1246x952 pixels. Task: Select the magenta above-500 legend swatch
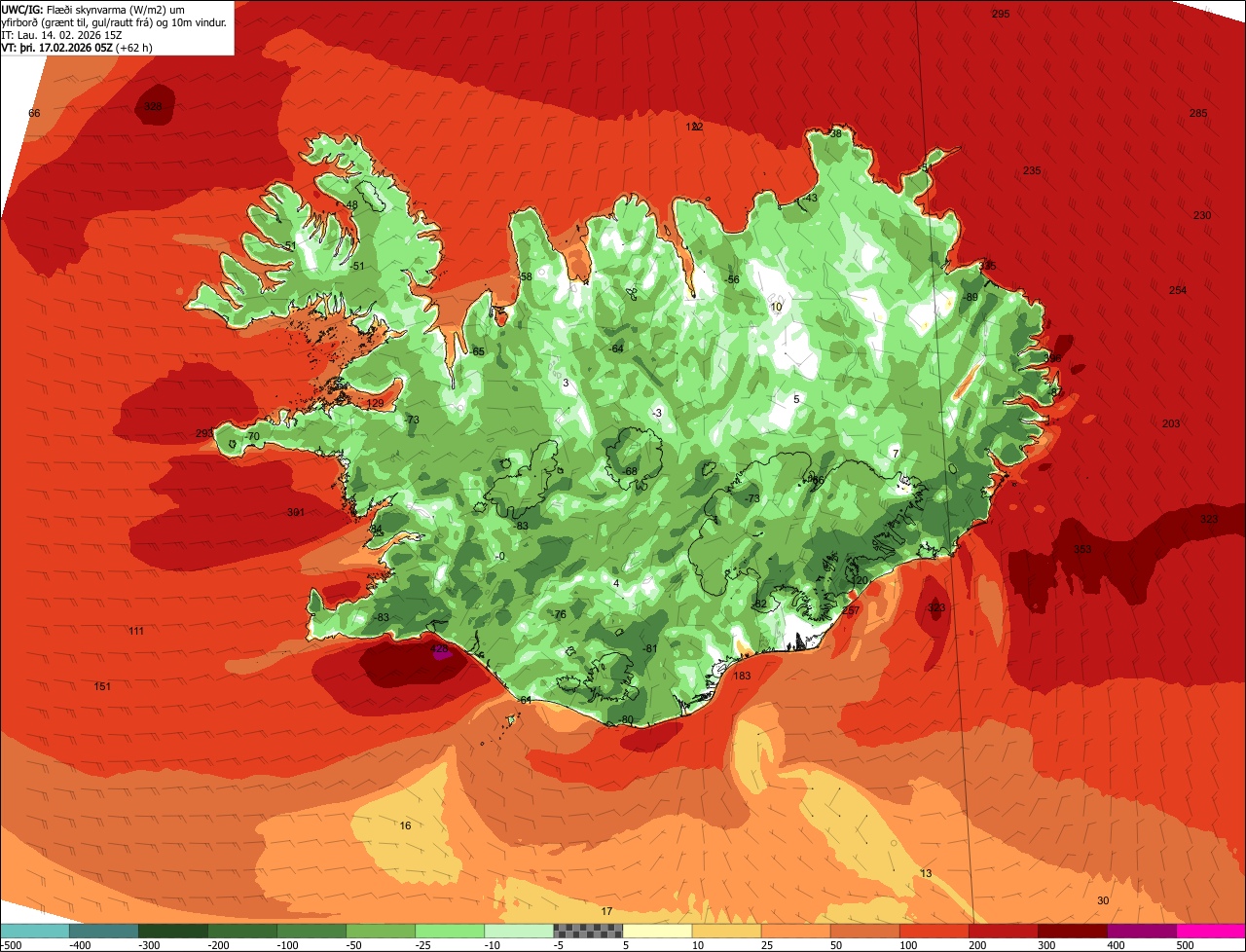point(1210,931)
